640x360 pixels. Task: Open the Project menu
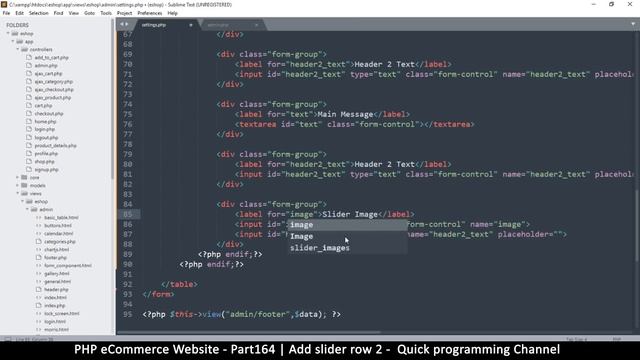point(124,13)
